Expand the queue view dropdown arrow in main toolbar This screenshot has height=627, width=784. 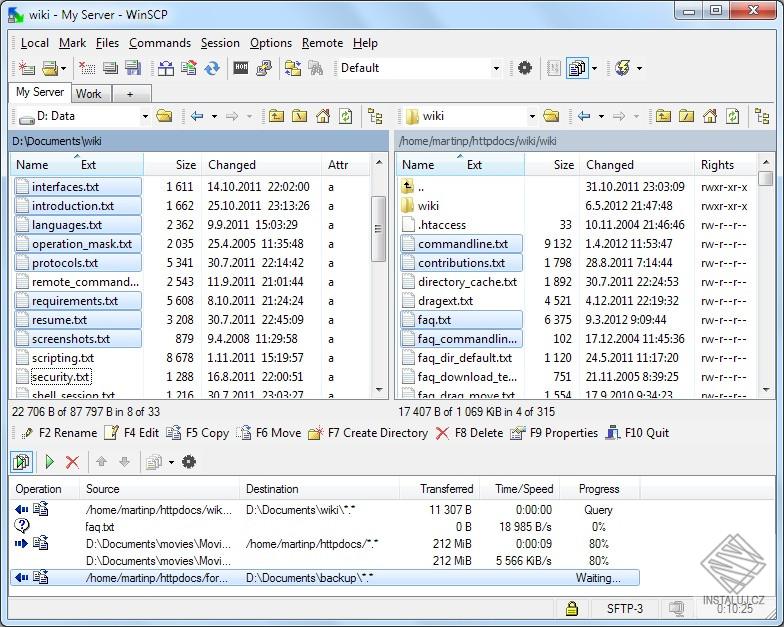click(x=594, y=68)
